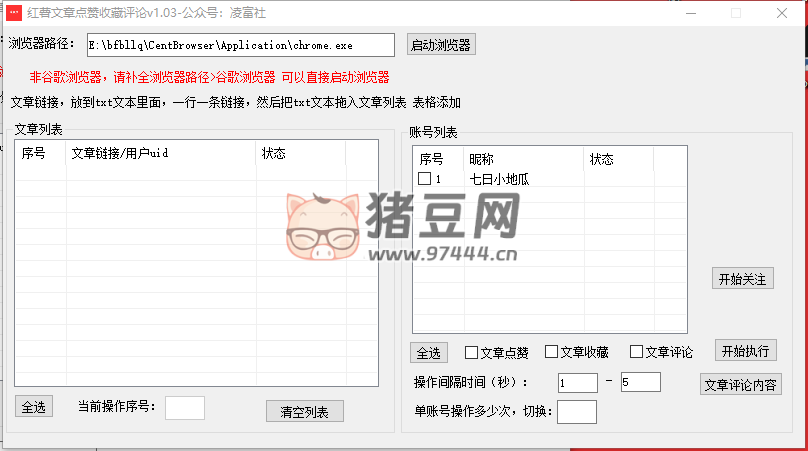The height and width of the screenshot is (451, 808).
Task: Toggle the 文章收藏 checkbox
Action: click(552, 353)
